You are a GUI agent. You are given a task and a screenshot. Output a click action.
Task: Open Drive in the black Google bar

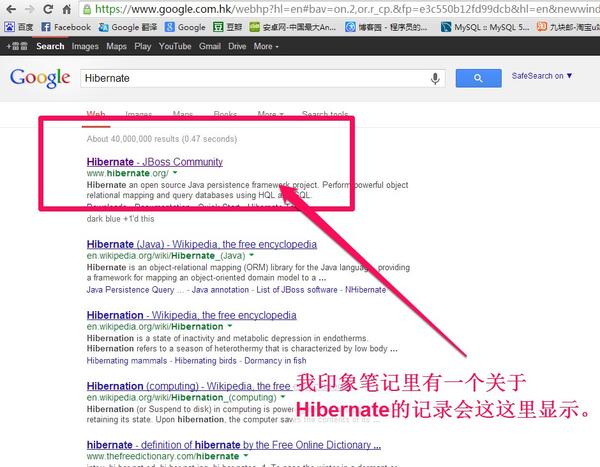[x=237, y=46]
